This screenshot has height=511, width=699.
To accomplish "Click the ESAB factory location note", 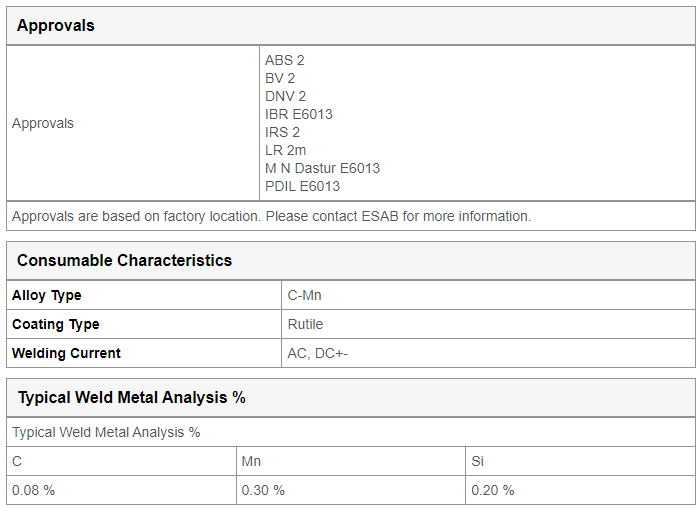I will [271, 216].
